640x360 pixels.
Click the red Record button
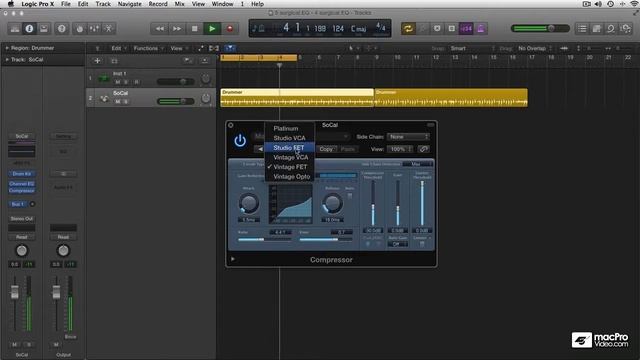click(230, 29)
